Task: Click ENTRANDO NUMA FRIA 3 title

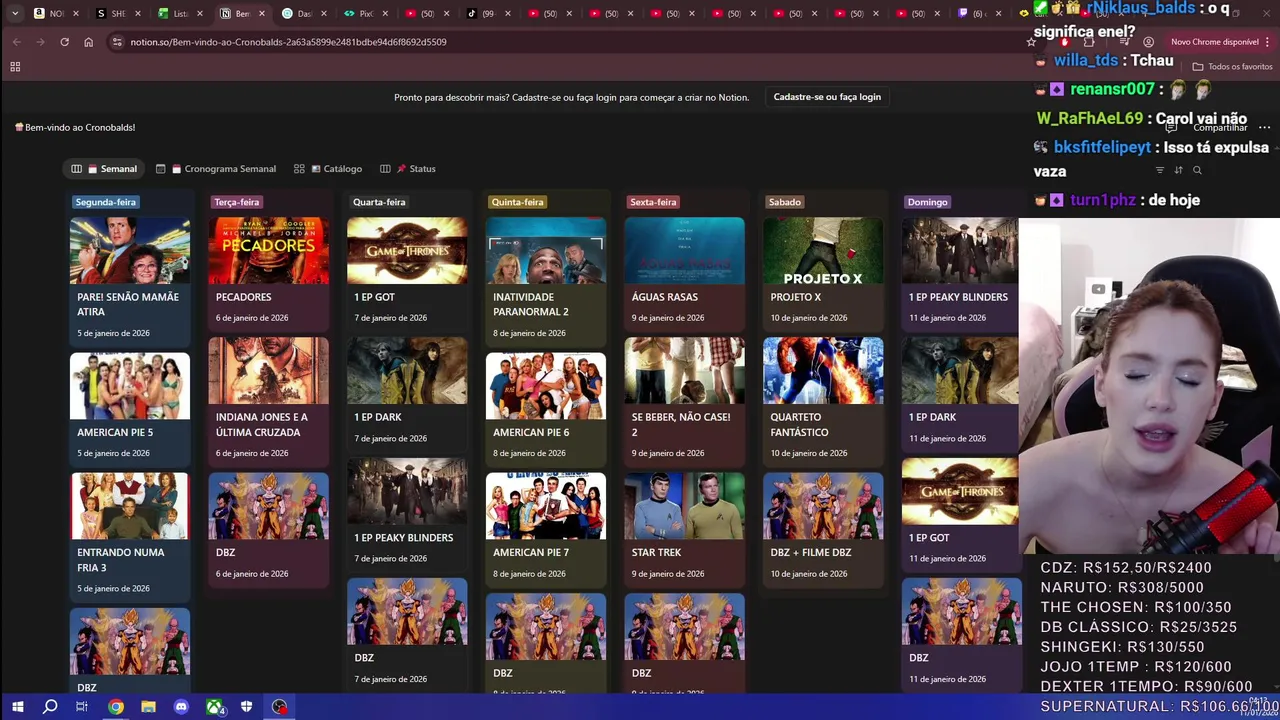Action: [x=121, y=560]
